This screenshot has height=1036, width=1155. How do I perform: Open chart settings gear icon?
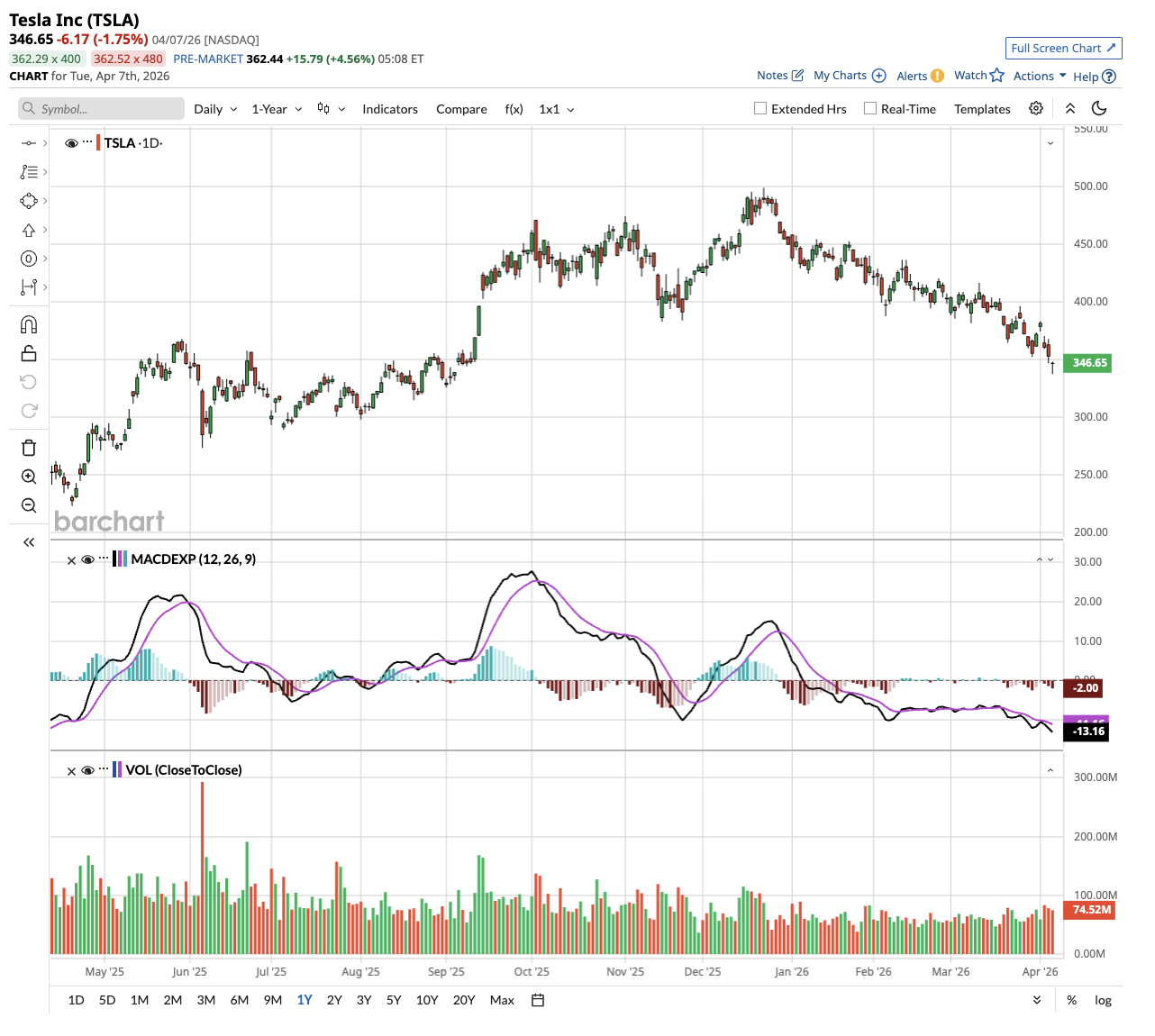[1036, 108]
